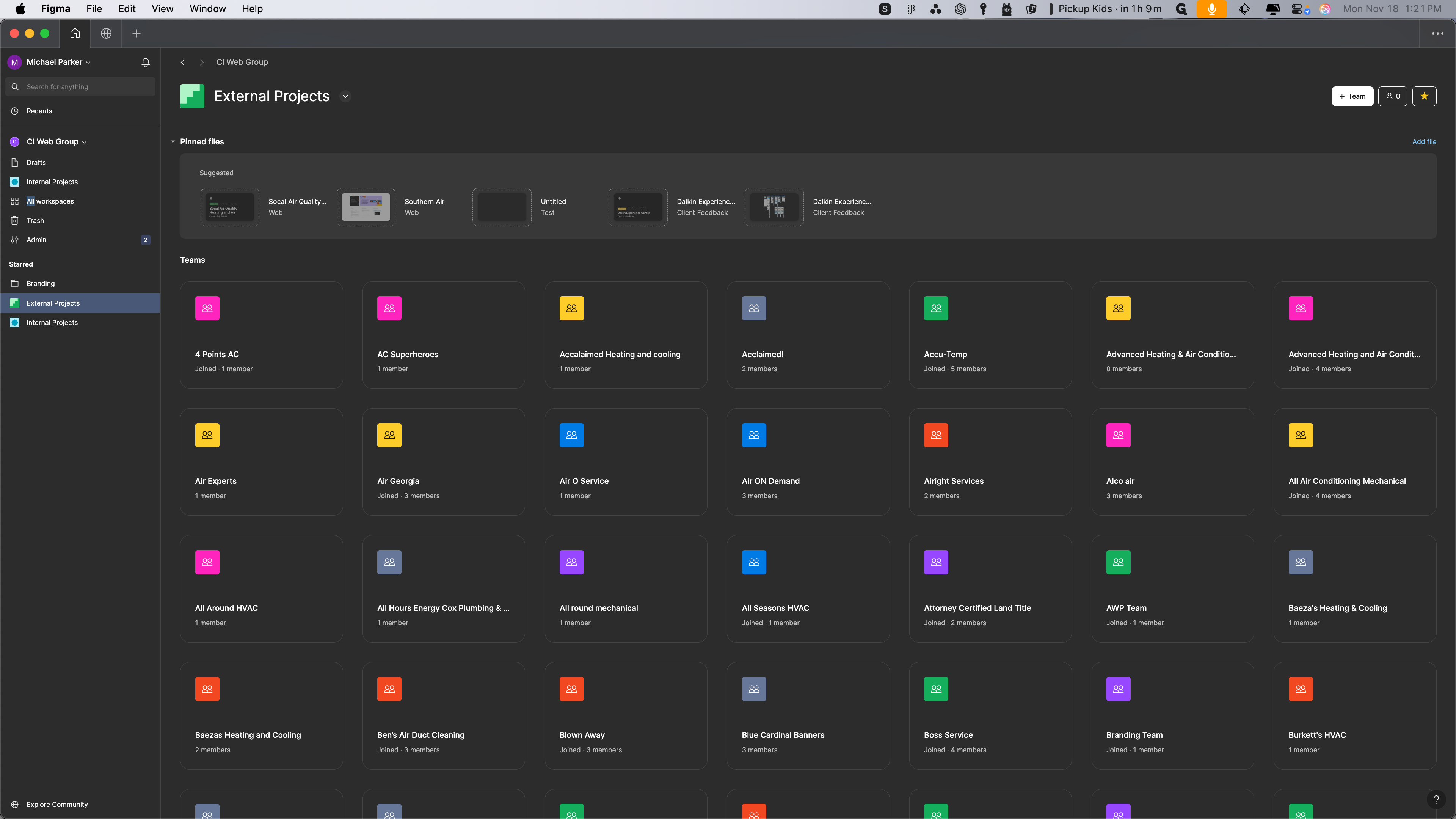Screen dimensions: 1456x819
Task: Open the Air Georgia team card
Action: point(444,462)
